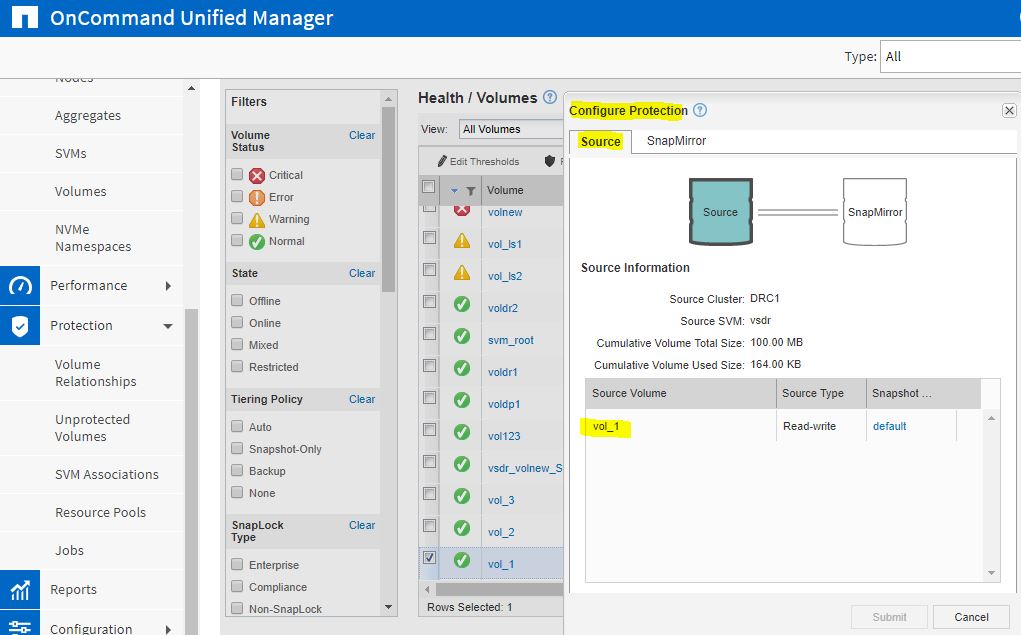Select the Source tab
The image size is (1021, 635).
click(599, 141)
